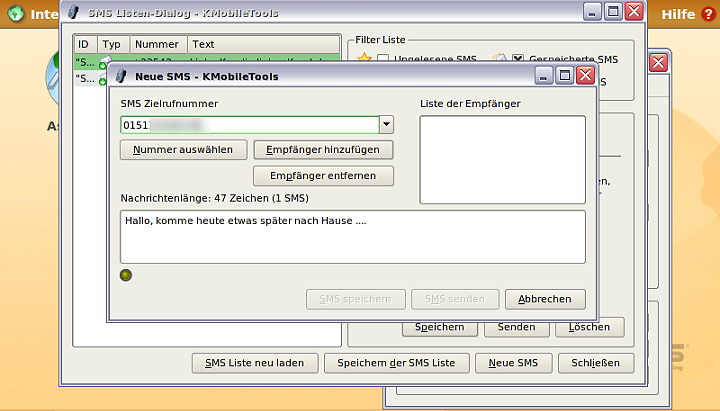Image resolution: width=720 pixels, height=411 pixels.
Task: Select the green highlighted first SMS row
Action: (207, 58)
